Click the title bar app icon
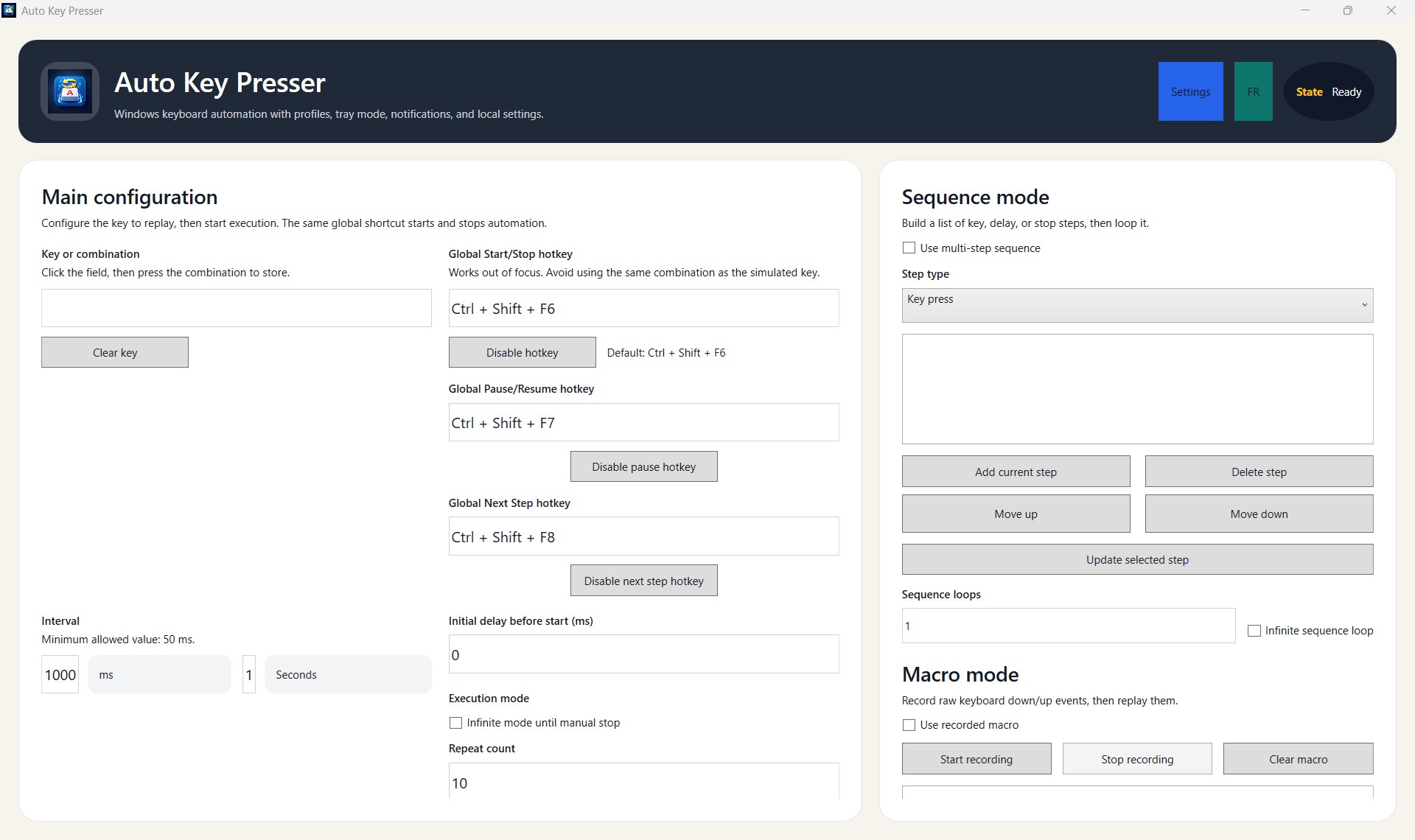Viewport: 1415px width, 840px height. click(x=9, y=10)
